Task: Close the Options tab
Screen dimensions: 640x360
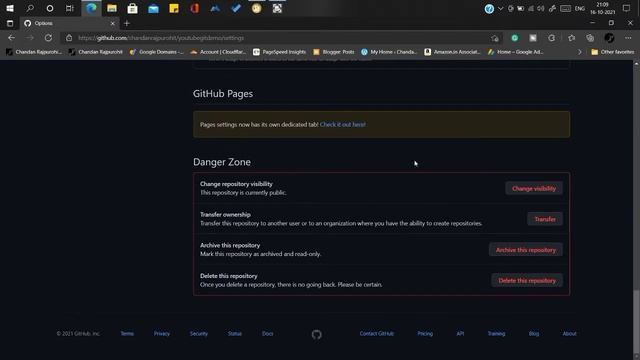Action: click(113, 24)
